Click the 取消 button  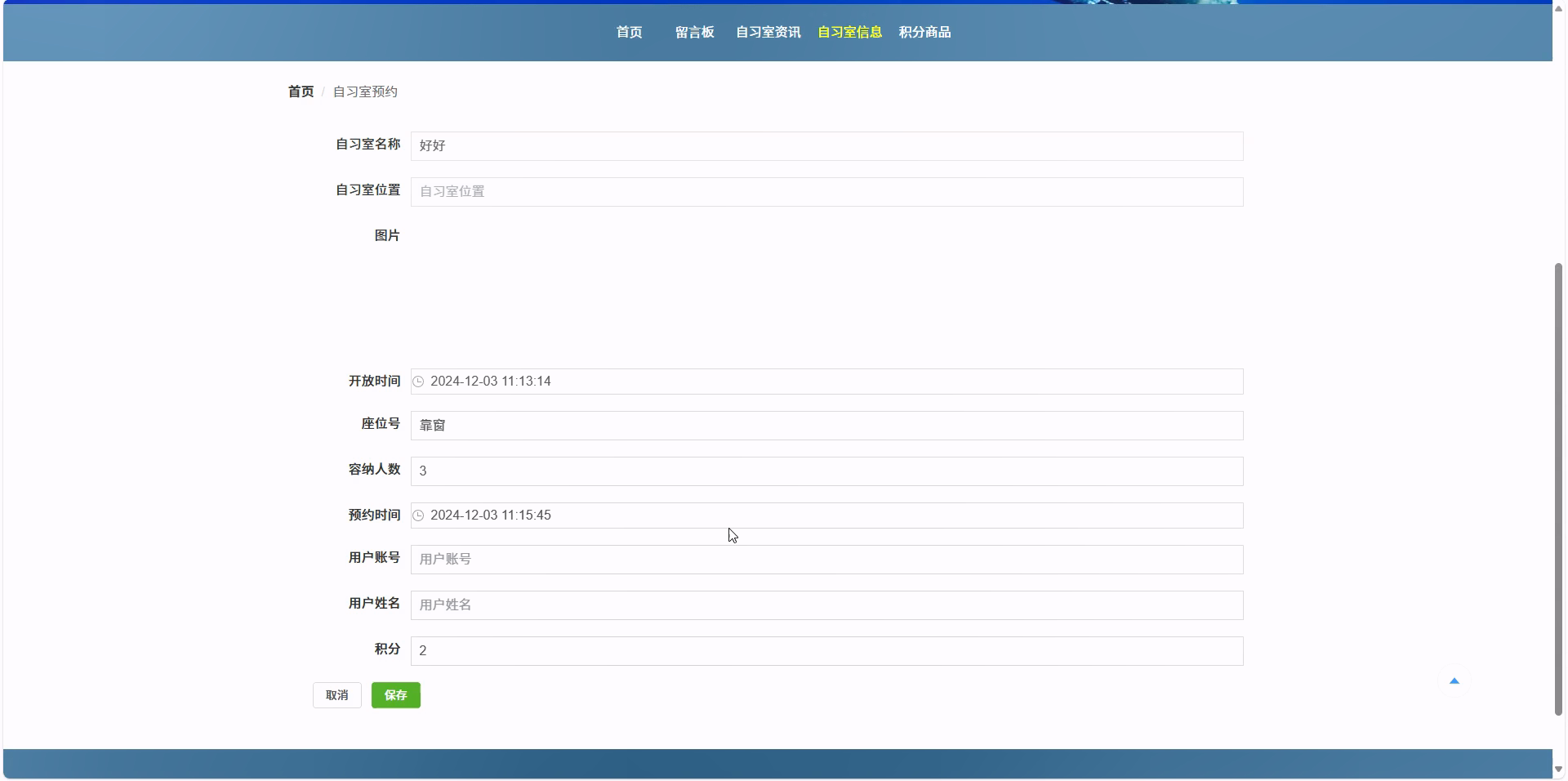click(x=337, y=695)
